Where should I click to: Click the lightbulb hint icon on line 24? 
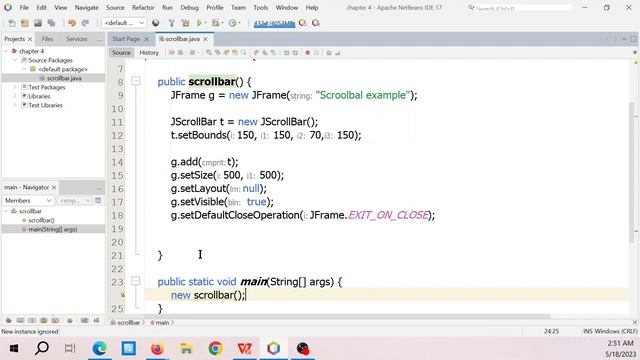tap(122, 295)
